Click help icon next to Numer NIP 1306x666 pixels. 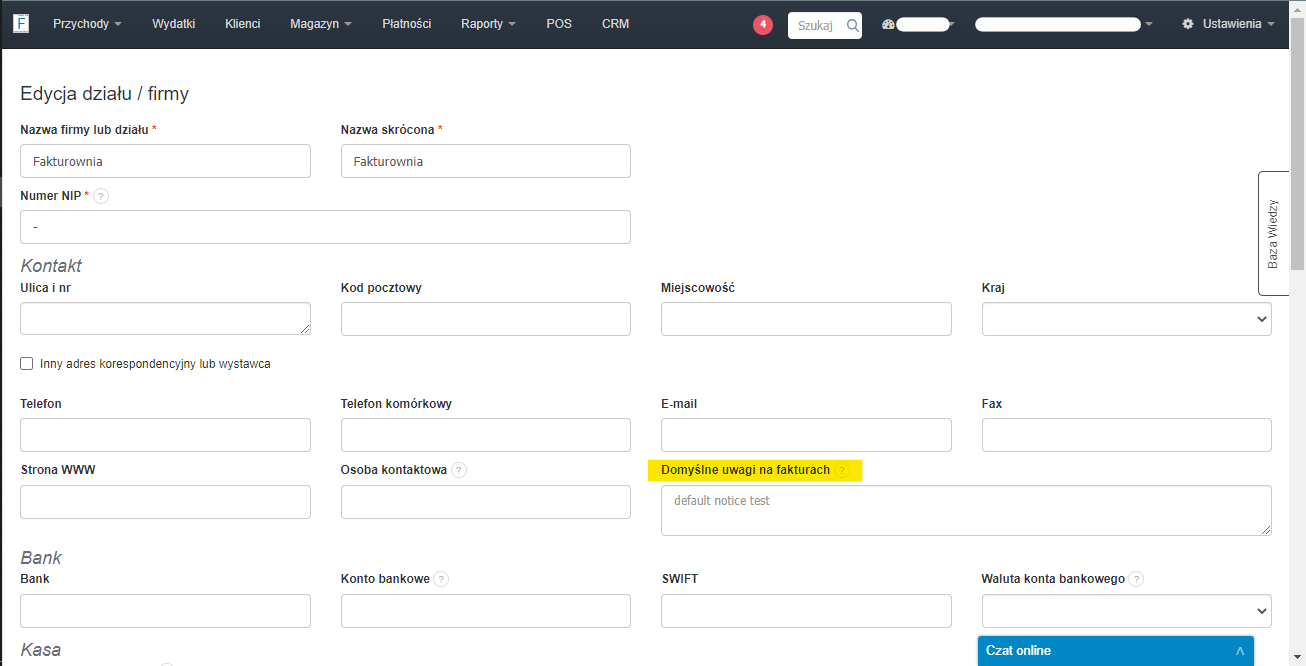(100, 196)
